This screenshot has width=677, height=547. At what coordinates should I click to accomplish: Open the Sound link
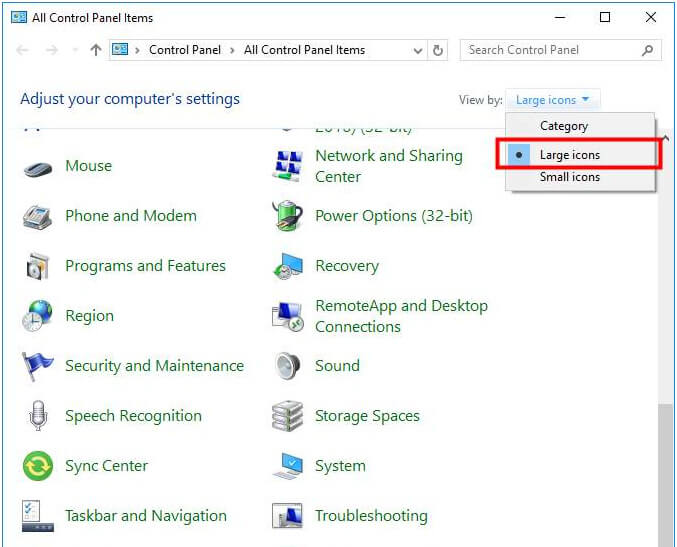click(337, 366)
